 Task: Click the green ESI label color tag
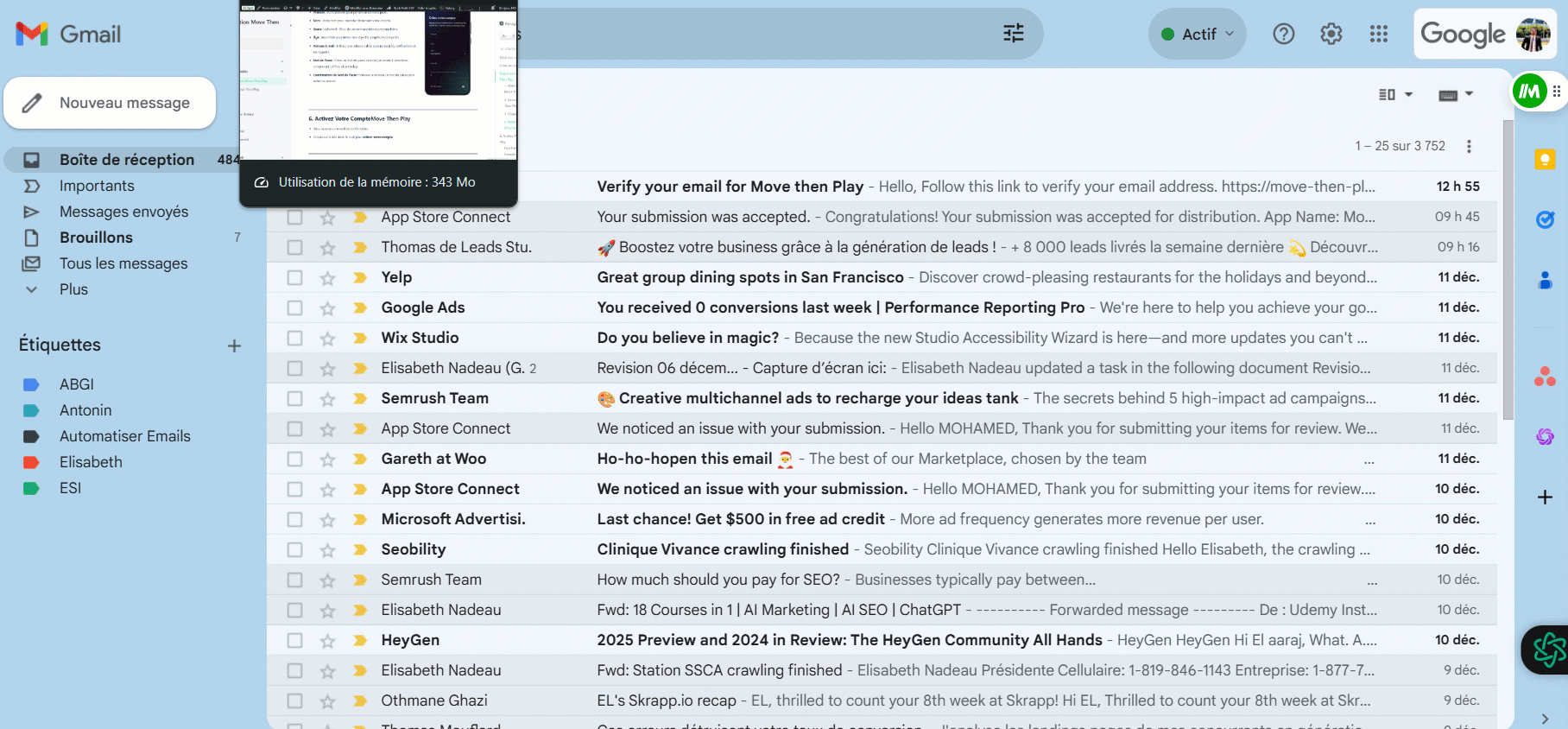[31, 488]
